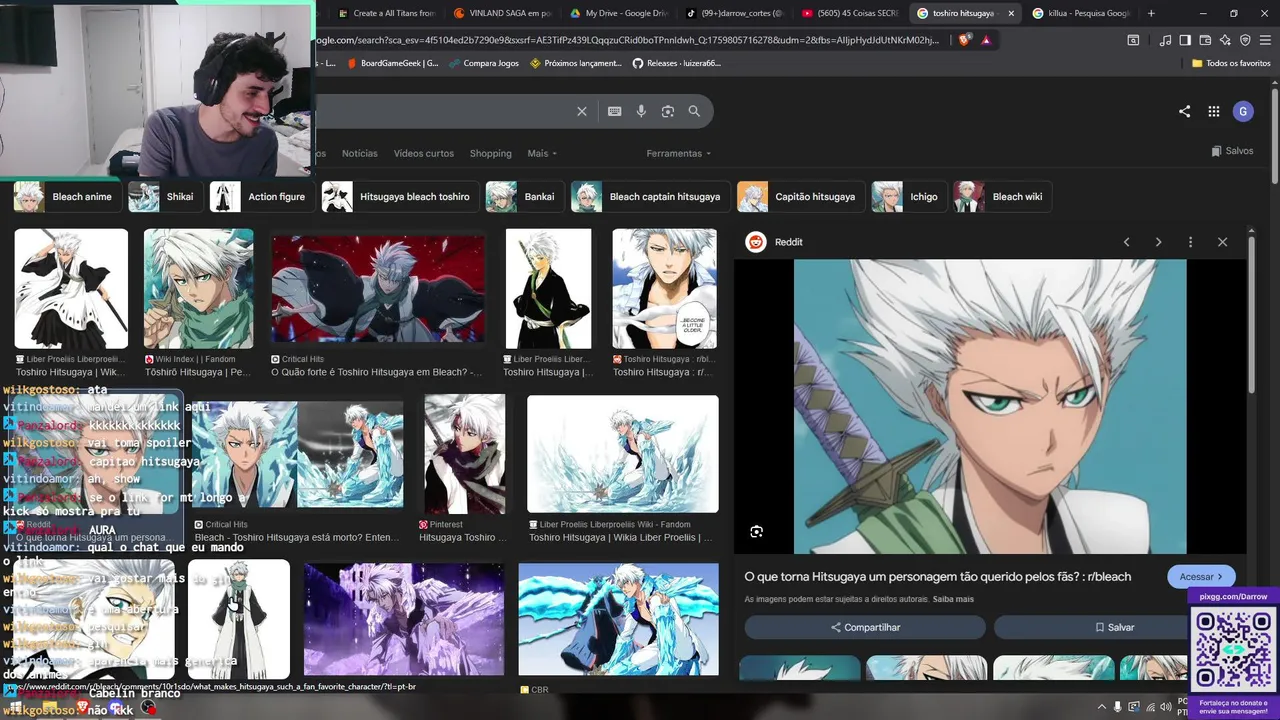
Task: Start voice search with microphone icon
Action: (x=641, y=111)
